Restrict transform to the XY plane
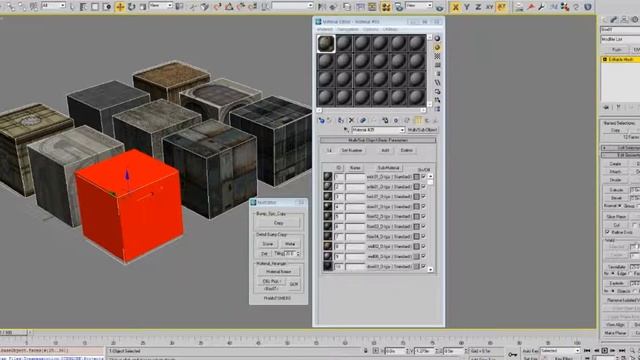This screenshot has height=360, width=640. [489, 7]
